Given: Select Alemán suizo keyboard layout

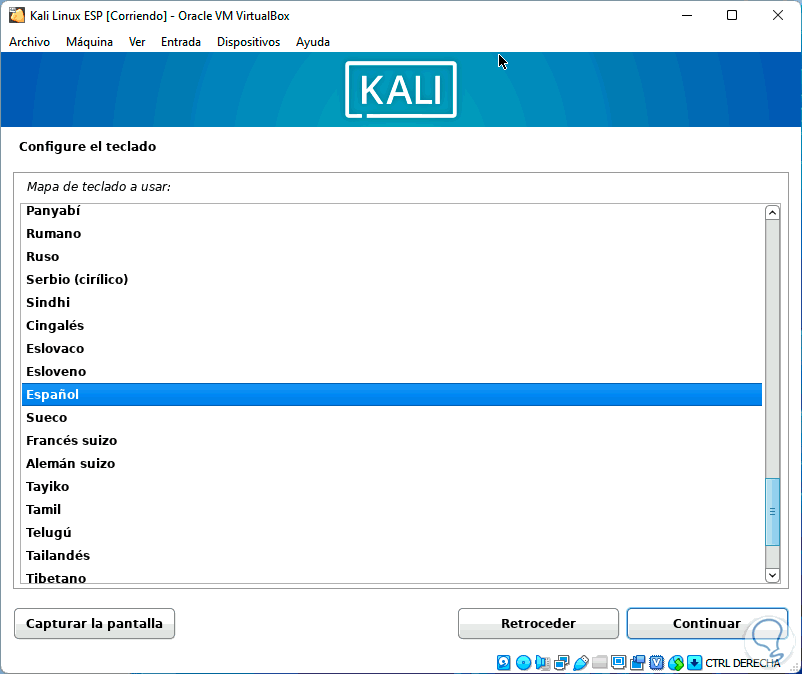Looking at the screenshot, I should 392,464.
